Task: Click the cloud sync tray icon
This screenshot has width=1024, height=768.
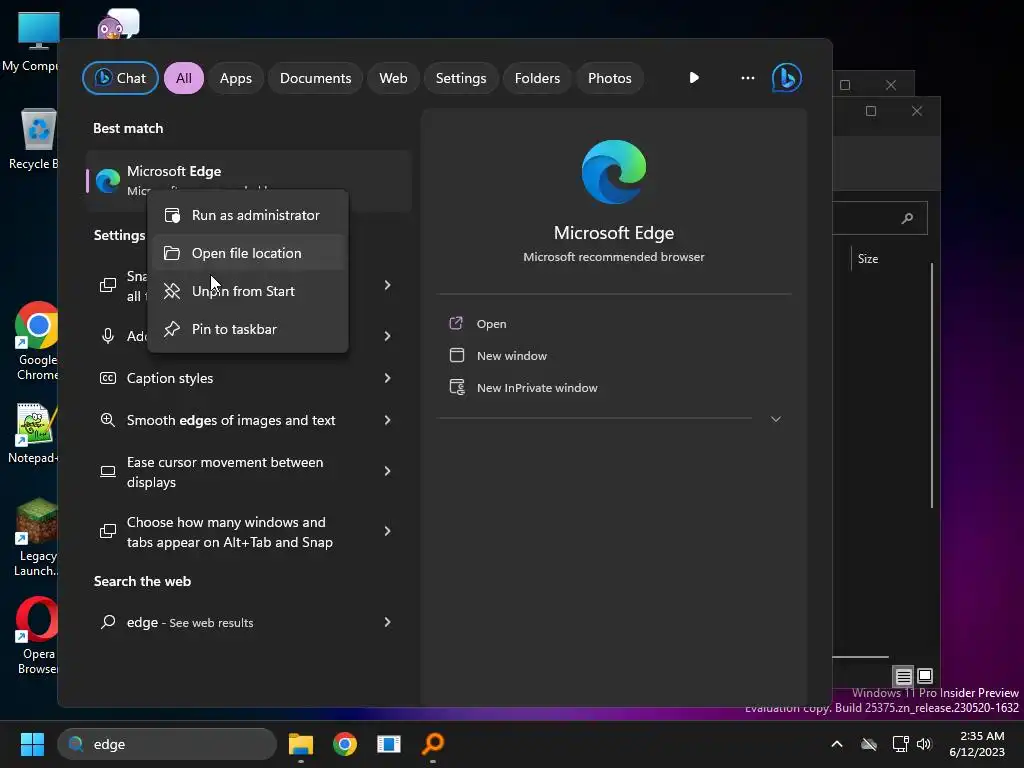Action: 869,744
